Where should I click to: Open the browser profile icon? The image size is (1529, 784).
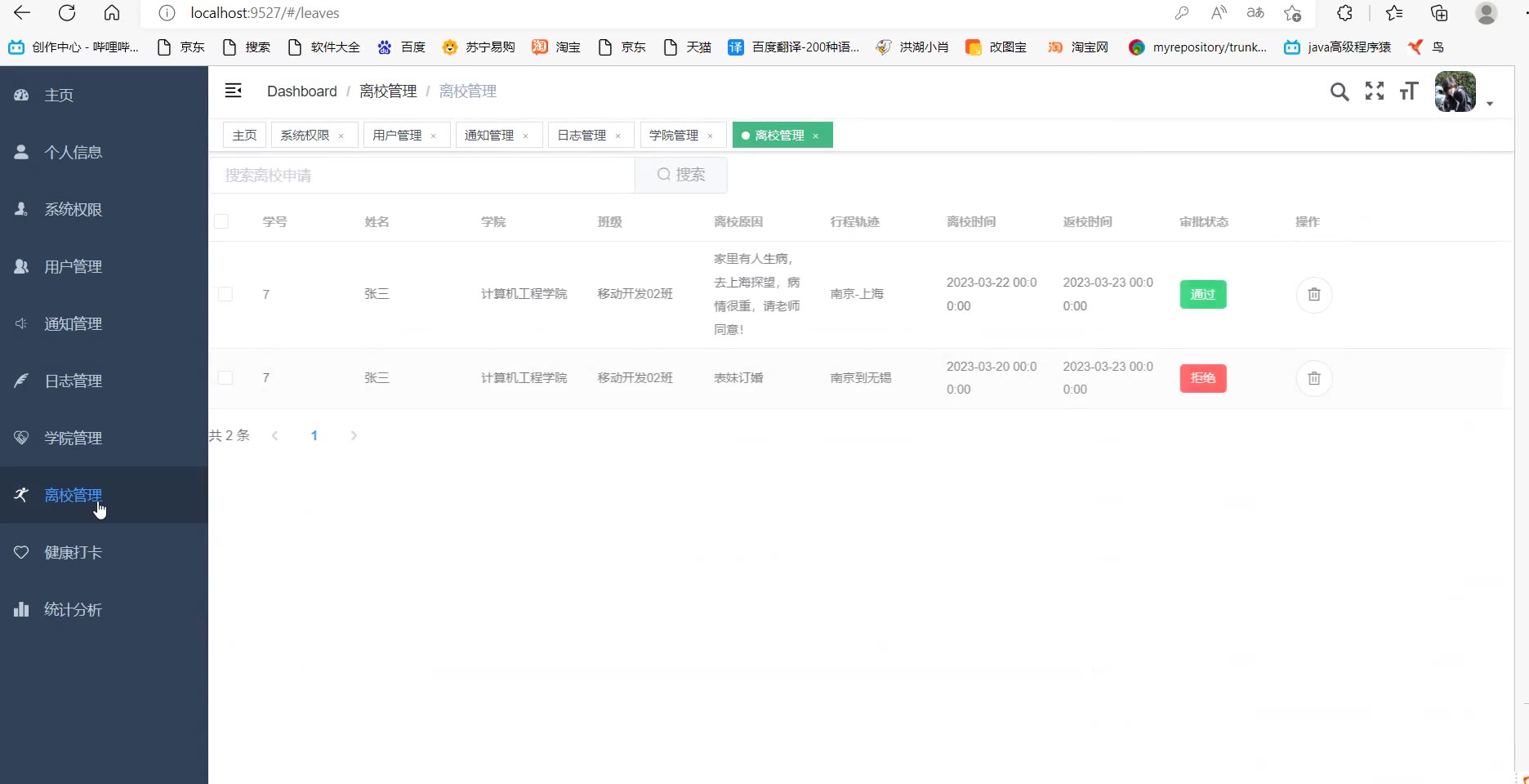pyautogui.click(x=1487, y=13)
